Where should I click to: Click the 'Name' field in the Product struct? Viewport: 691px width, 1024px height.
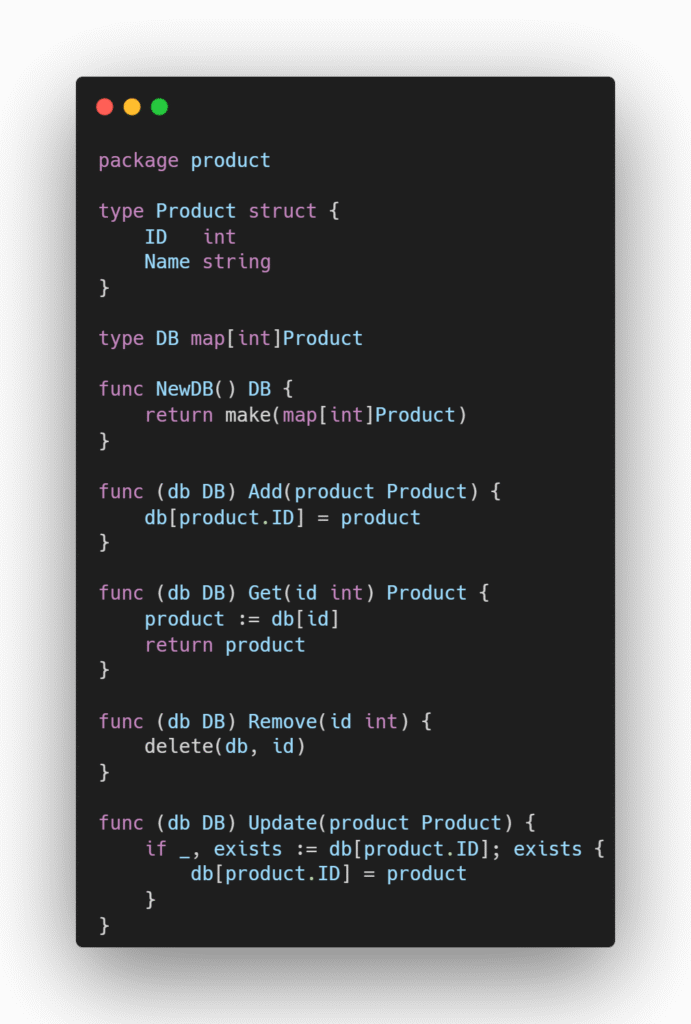pos(167,262)
